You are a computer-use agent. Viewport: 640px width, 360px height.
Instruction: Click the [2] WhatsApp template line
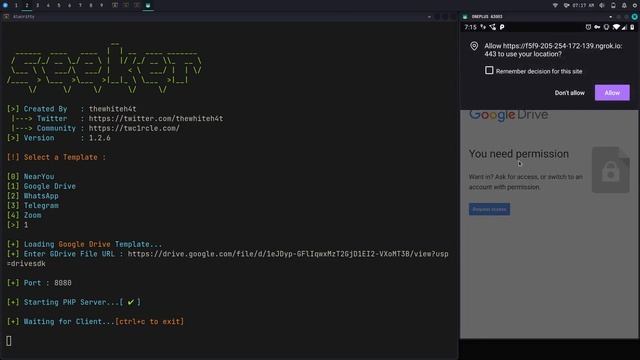pyautogui.click(x=33, y=196)
